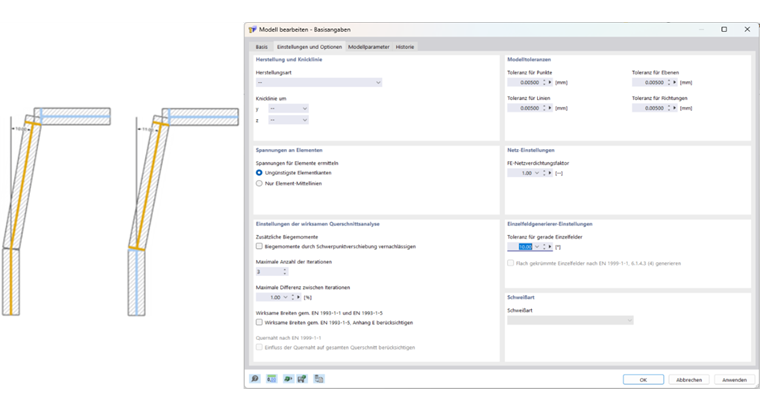Click the right cross-section sketch with blue lower segment
Viewport: 760px width, 411px height.
coord(183,212)
